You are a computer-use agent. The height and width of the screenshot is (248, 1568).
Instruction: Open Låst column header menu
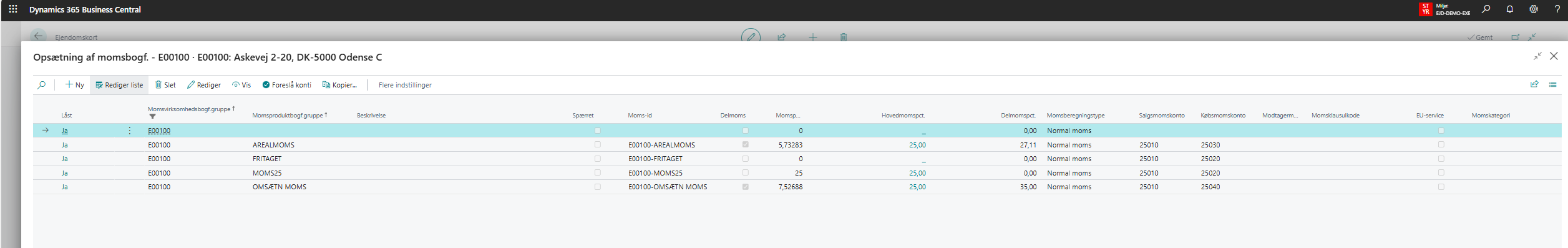coord(67,116)
